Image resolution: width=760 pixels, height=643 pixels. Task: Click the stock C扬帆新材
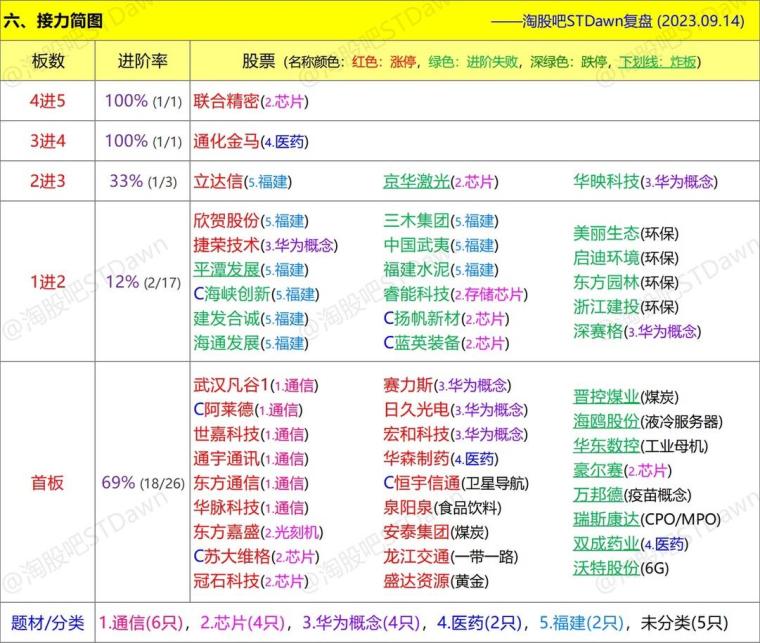422,319
